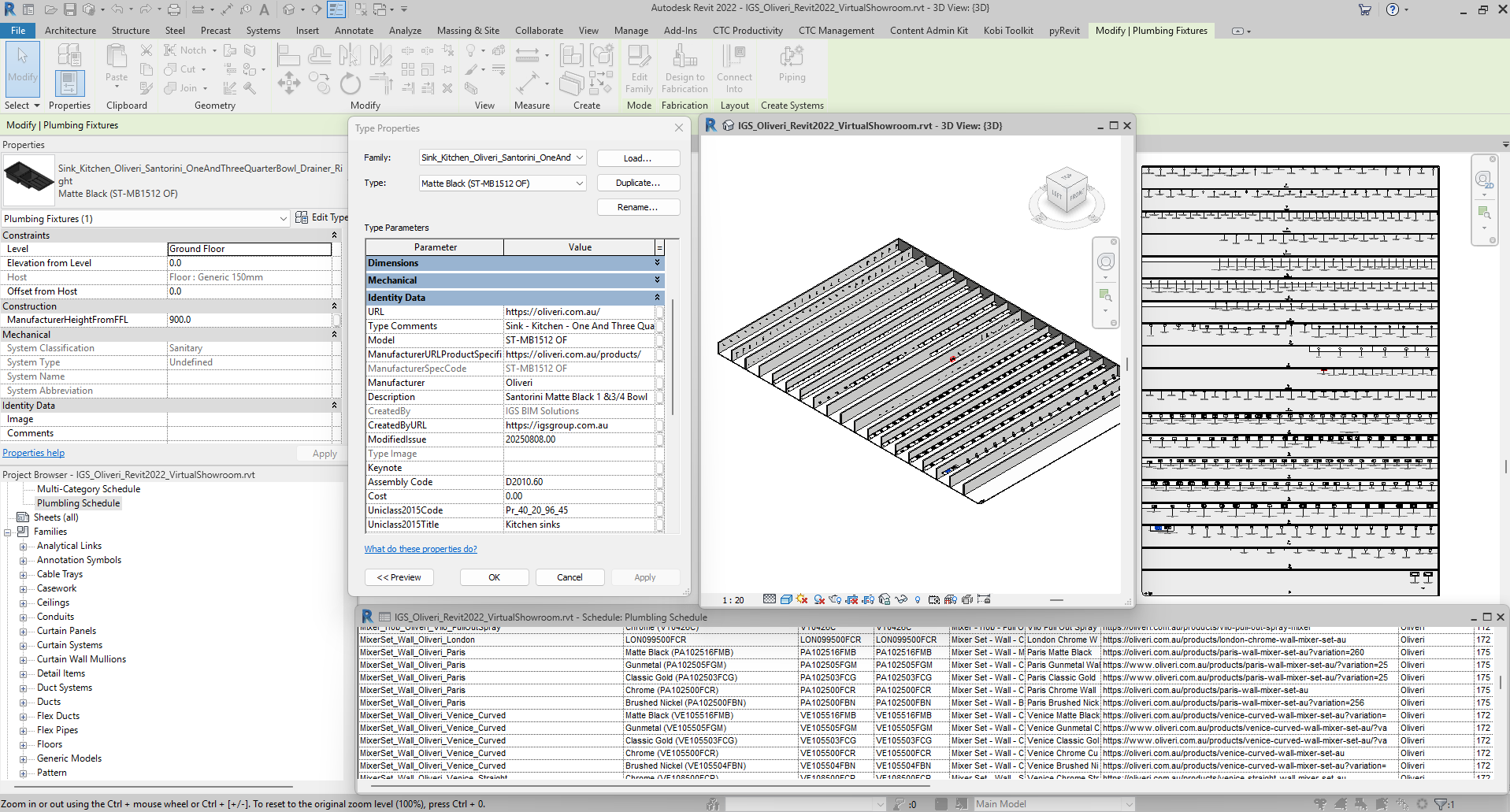Toggle Sun Path off icon in view bar
This screenshot has height=812, width=1510.
click(802, 599)
